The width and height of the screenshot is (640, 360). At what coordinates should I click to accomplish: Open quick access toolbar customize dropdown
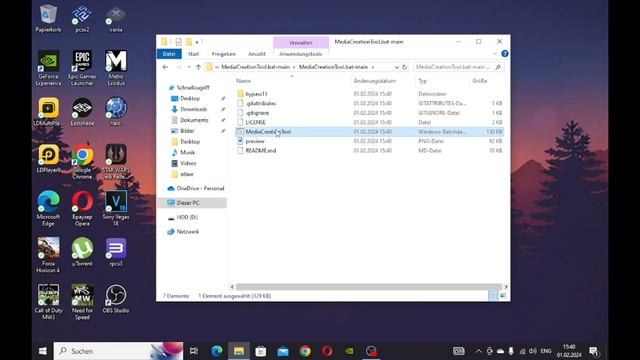pyautogui.click(x=197, y=42)
